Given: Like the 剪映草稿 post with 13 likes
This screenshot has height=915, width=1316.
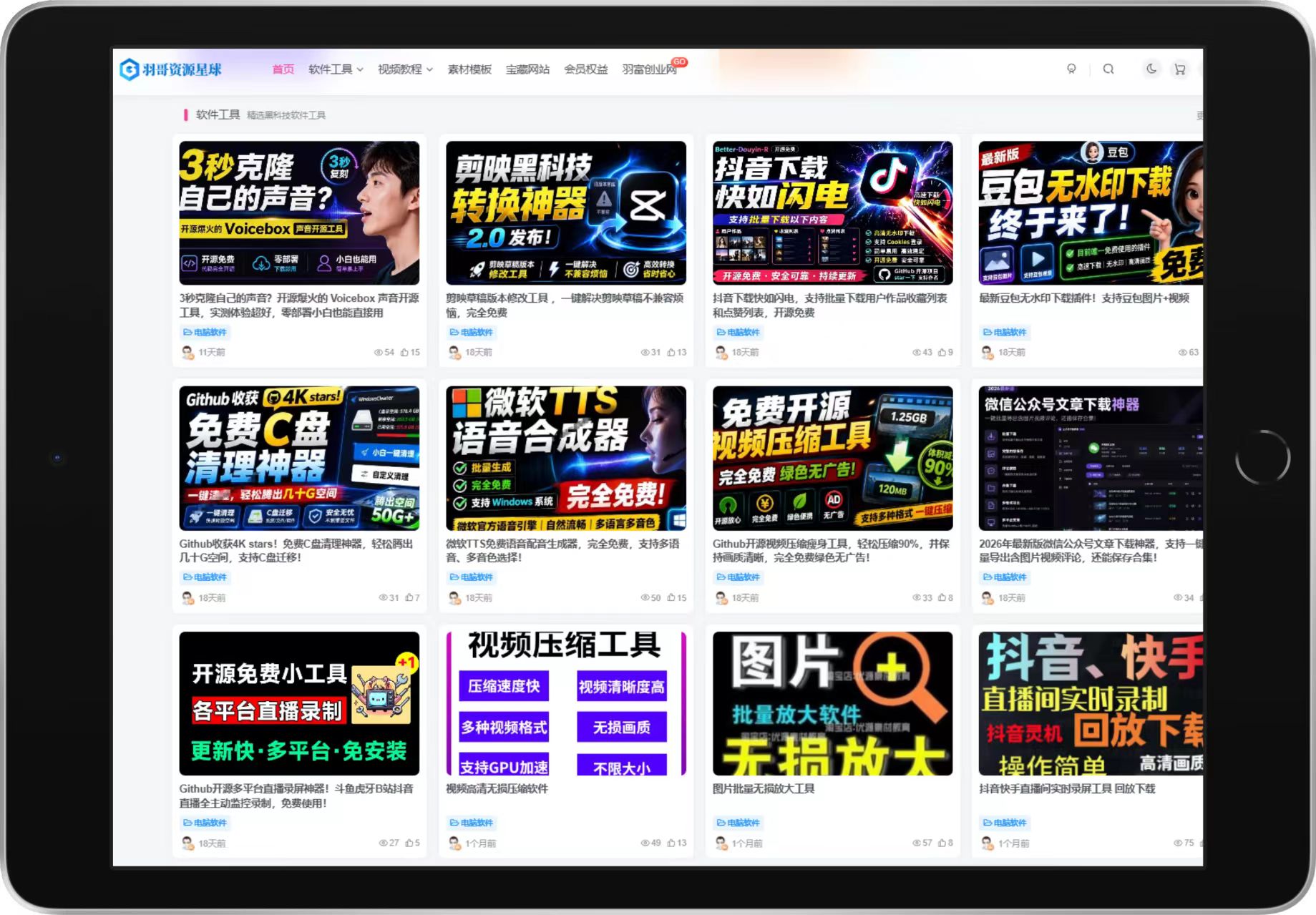Looking at the screenshot, I should pyautogui.click(x=676, y=352).
